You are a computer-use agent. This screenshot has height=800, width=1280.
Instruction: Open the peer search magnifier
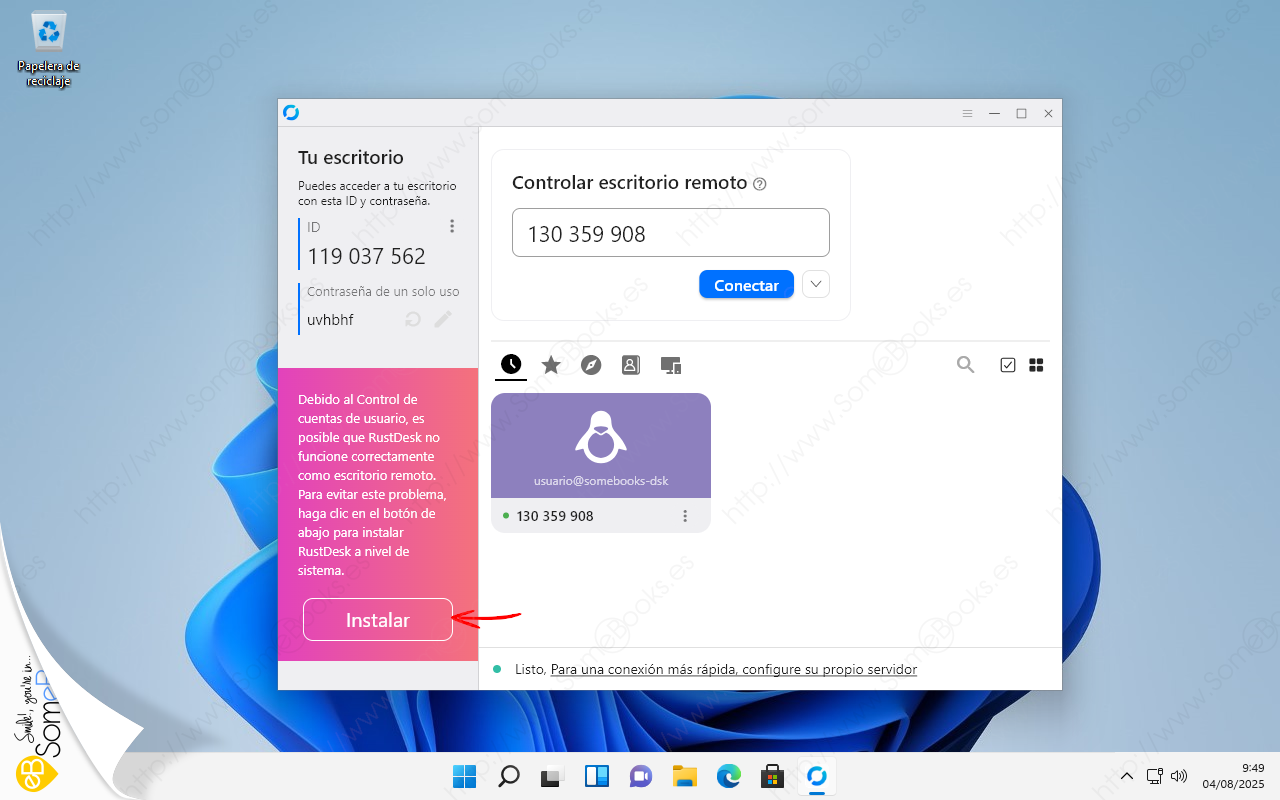[965, 365]
